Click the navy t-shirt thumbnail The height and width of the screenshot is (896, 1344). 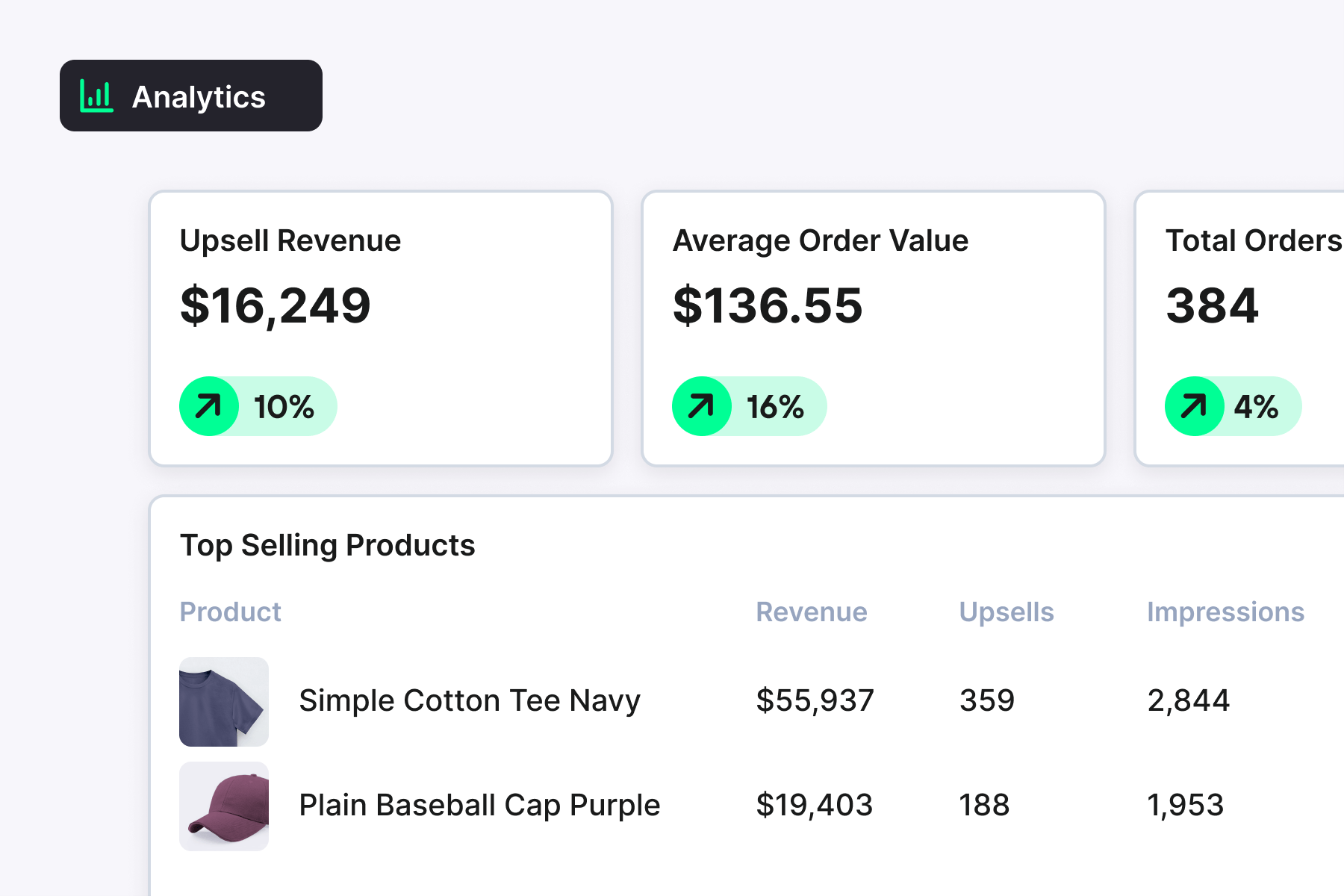click(224, 700)
